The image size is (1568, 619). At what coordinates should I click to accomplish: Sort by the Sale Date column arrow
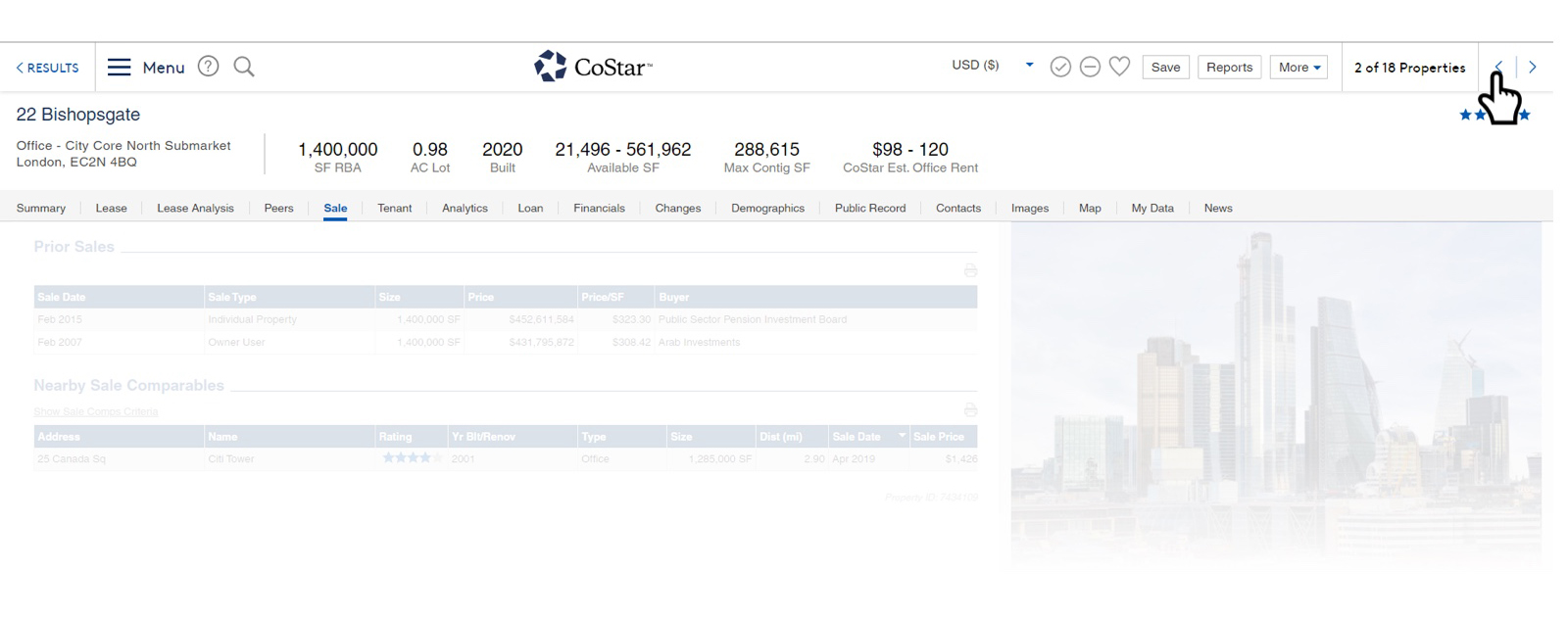click(902, 436)
